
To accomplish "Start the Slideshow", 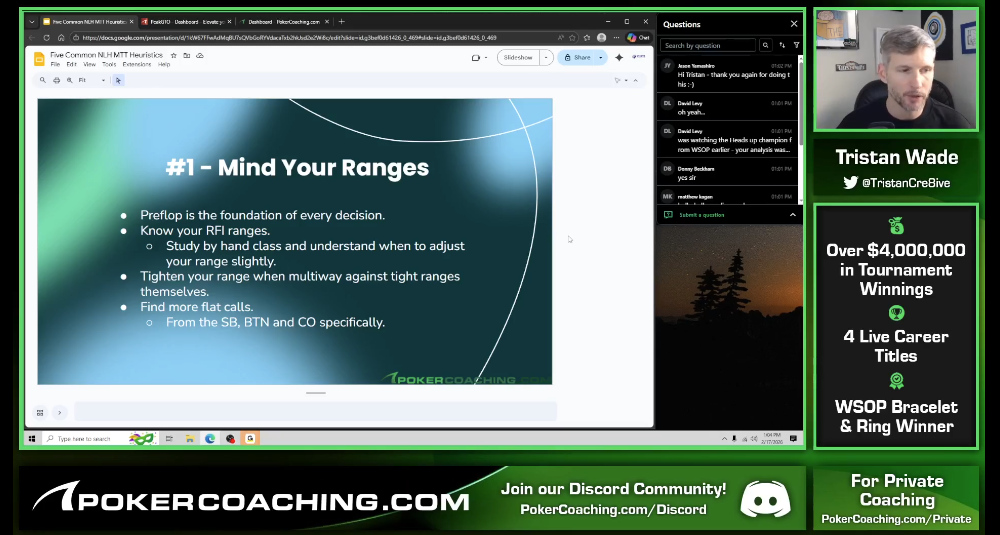I will coord(518,57).
